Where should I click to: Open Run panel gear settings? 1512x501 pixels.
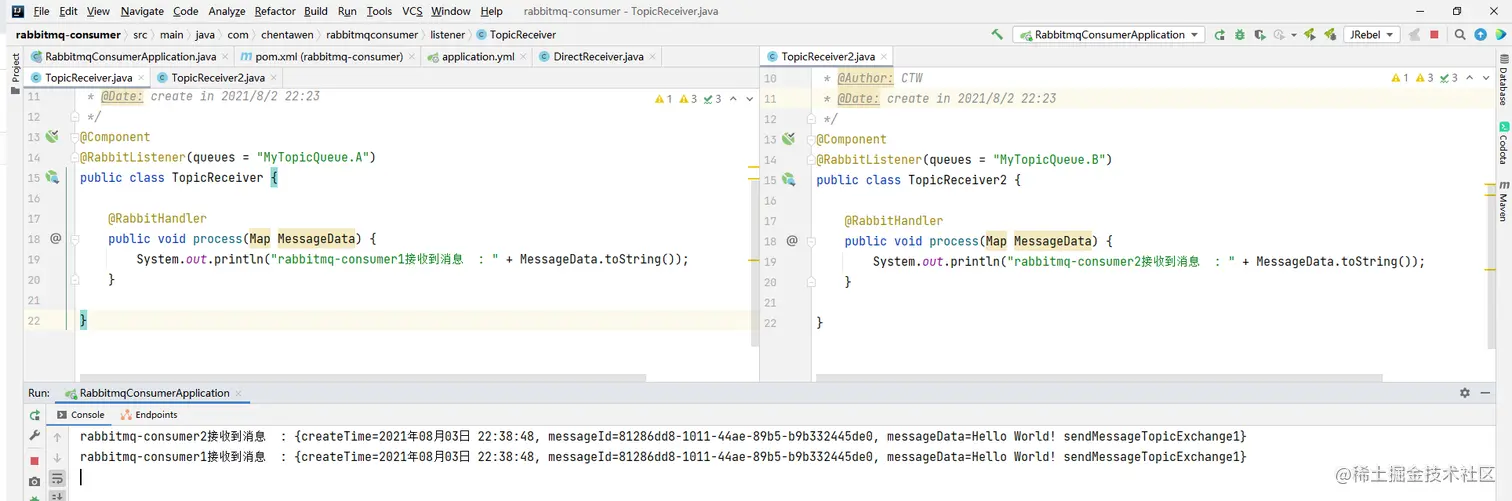(x=1465, y=394)
